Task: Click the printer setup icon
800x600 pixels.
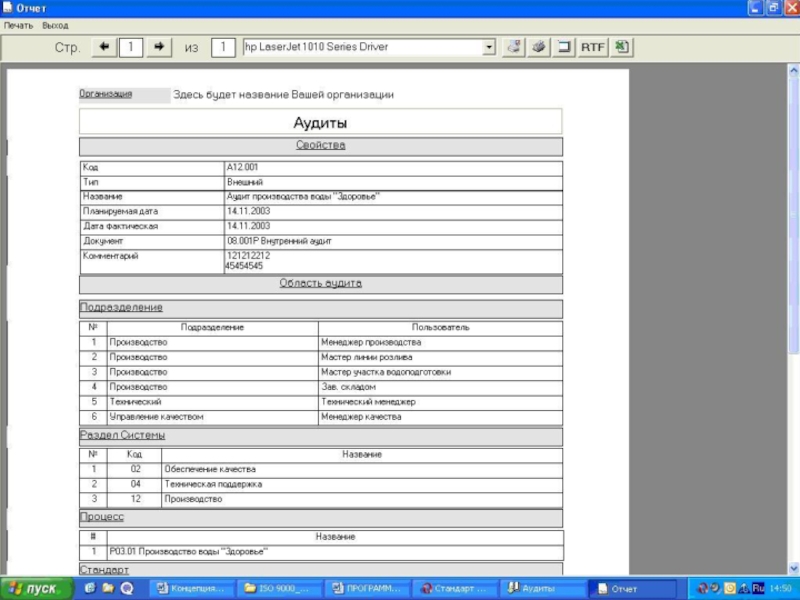Action: [514, 47]
